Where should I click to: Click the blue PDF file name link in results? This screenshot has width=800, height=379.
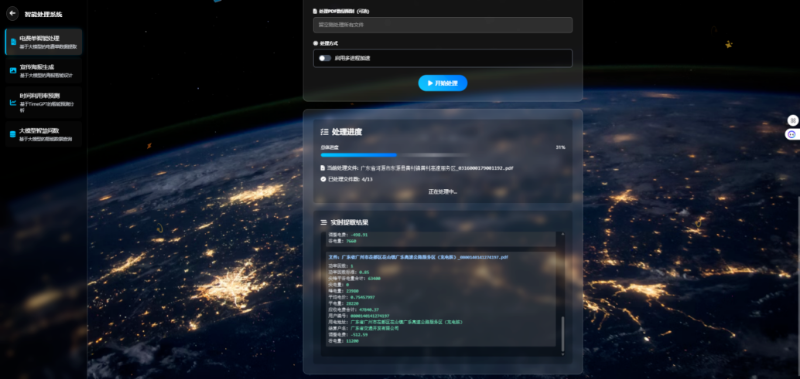pyautogui.click(x=417, y=258)
